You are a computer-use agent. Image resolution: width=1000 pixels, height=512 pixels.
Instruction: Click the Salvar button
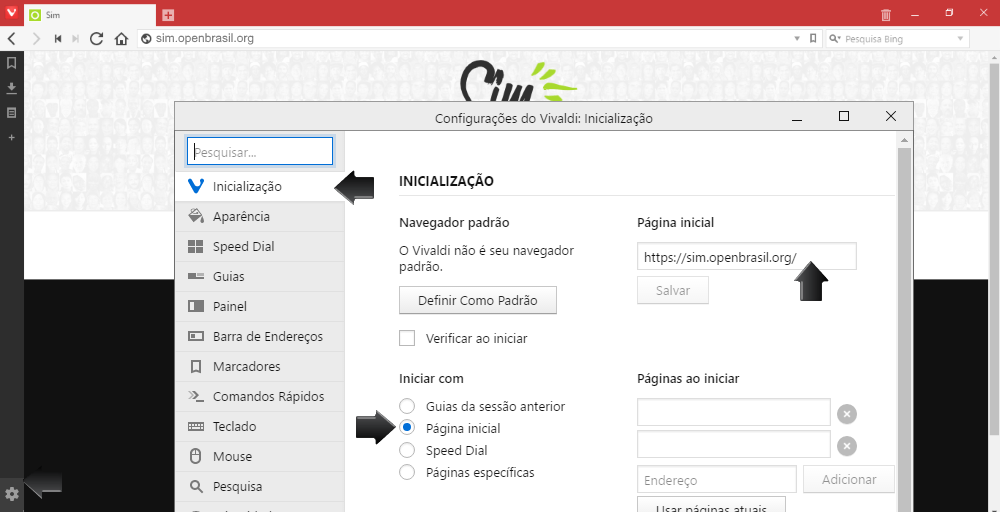(x=673, y=290)
